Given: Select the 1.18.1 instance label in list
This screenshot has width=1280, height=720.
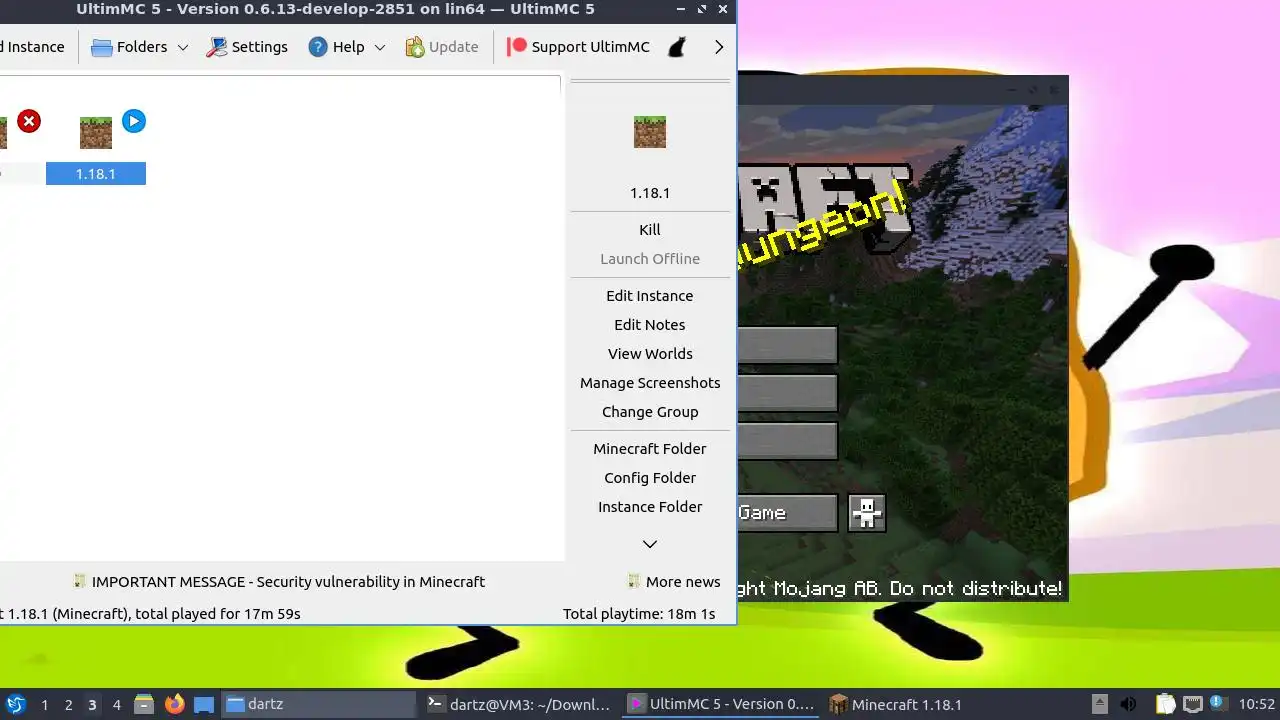Looking at the screenshot, I should tap(96, 174).
